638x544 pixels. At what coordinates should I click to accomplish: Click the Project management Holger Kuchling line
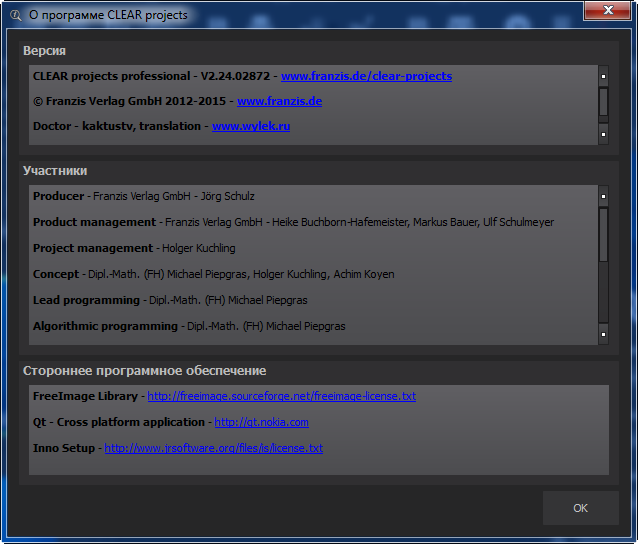(134, 248)
